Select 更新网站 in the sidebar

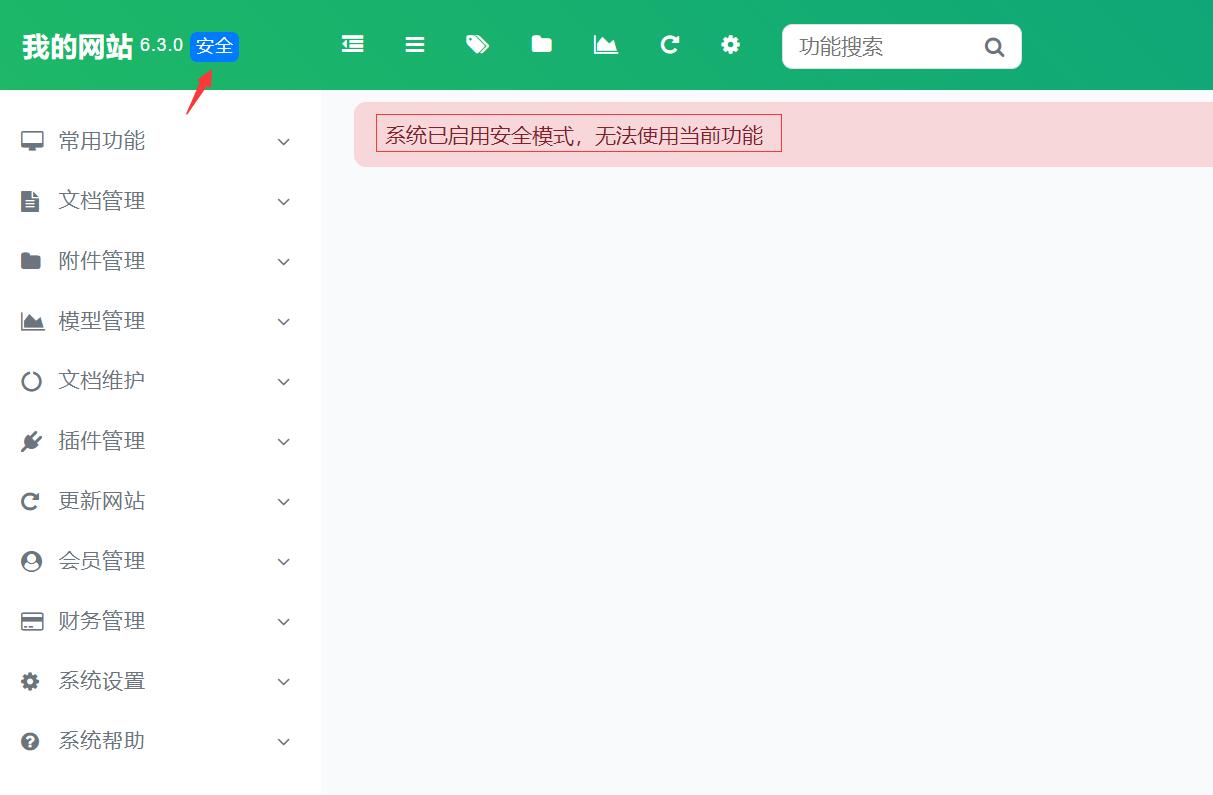point(101,501)
